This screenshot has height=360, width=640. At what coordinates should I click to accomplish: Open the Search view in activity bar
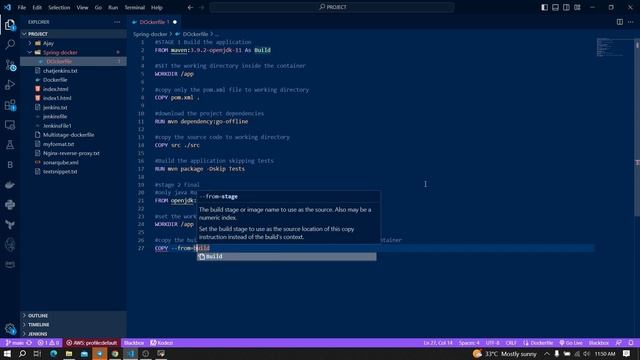coord(10,44)
